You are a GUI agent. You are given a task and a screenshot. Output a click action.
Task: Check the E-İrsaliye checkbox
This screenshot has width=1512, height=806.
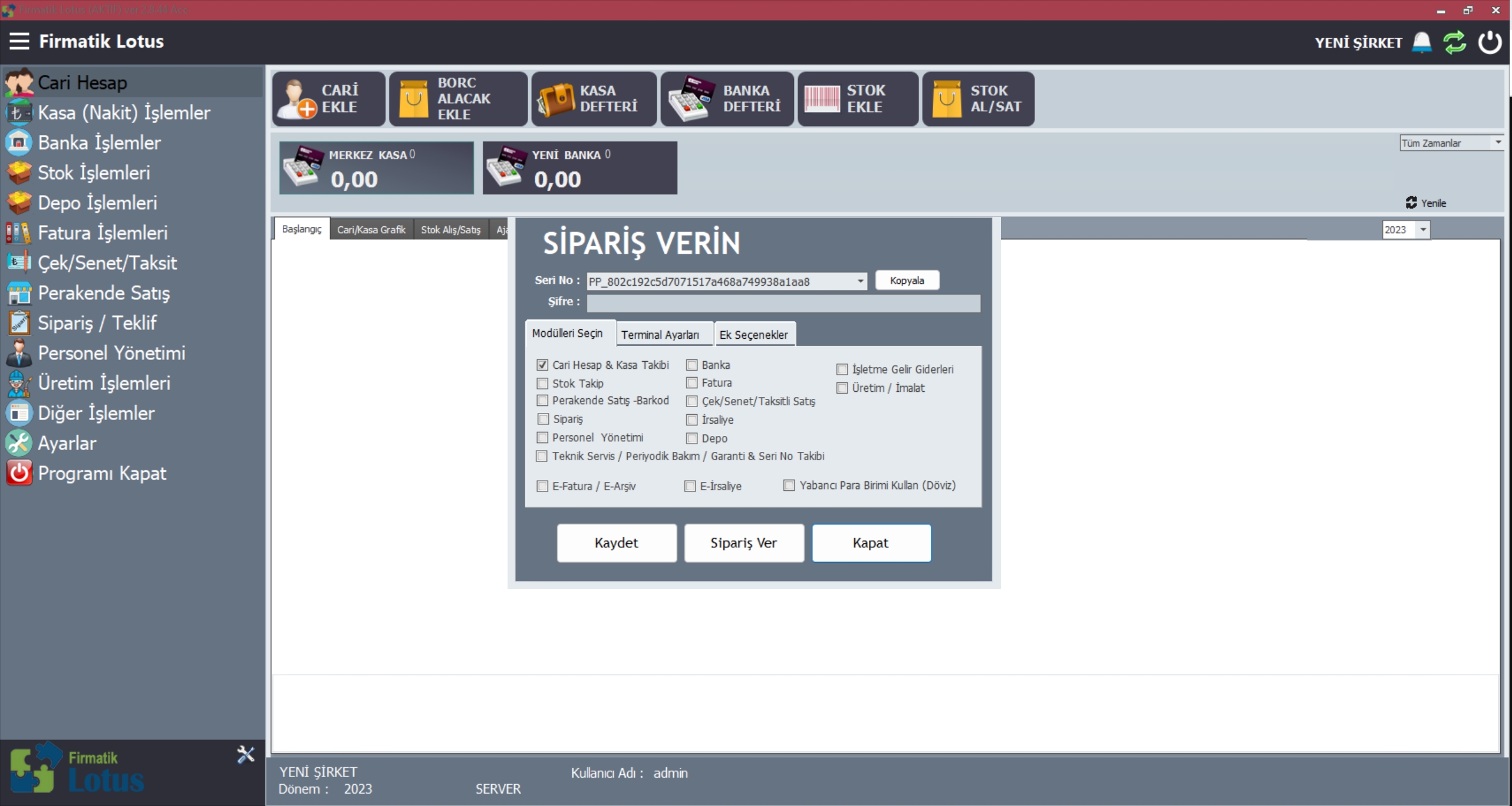pos(690,486)
